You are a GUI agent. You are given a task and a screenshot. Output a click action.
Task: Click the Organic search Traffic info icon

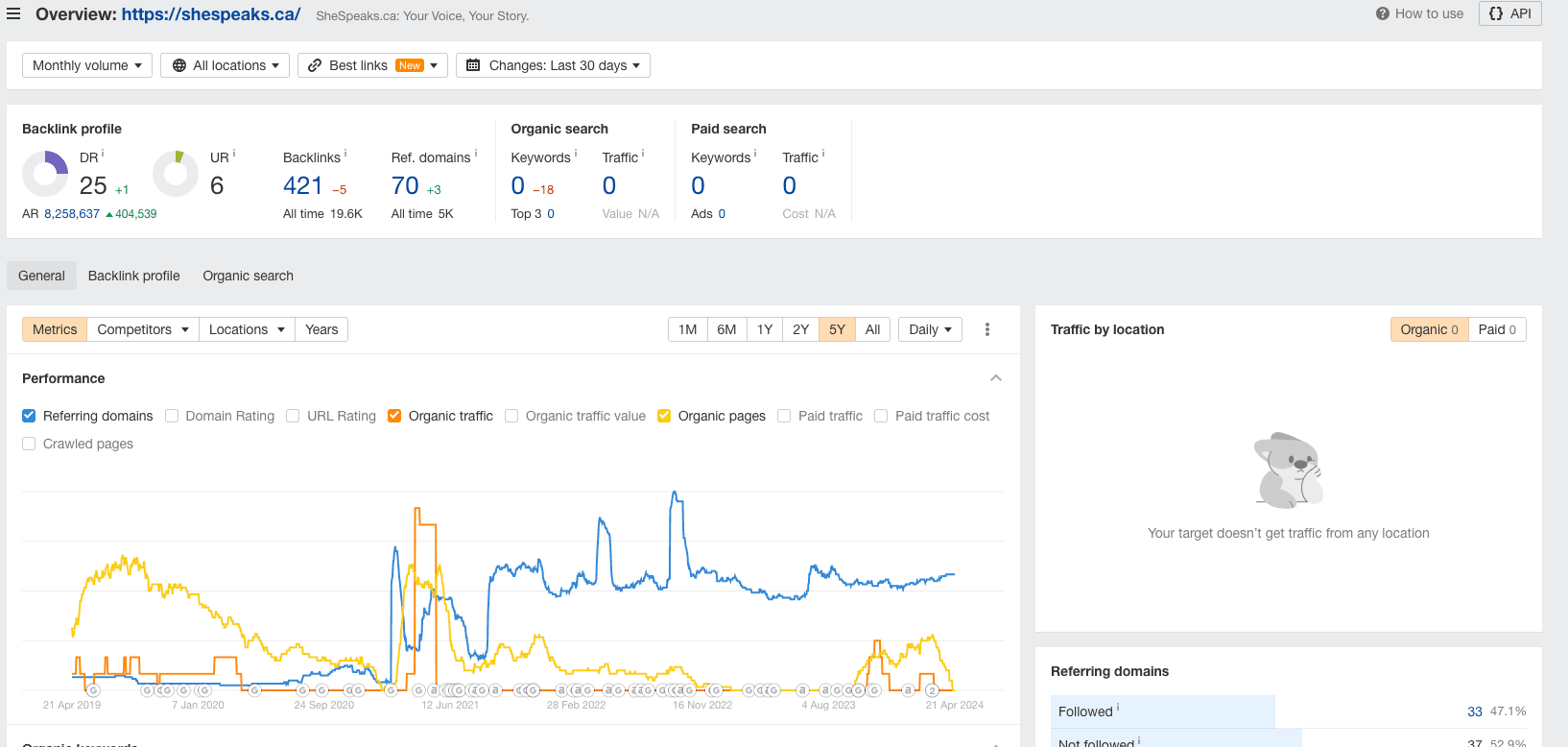pyautogui.click(x=643, y=154)
